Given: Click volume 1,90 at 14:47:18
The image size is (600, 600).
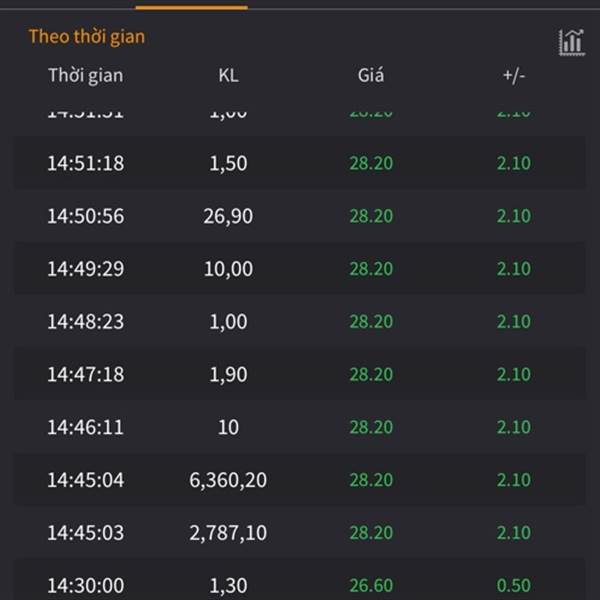Looking at the screenshot, I should [228, 374].
